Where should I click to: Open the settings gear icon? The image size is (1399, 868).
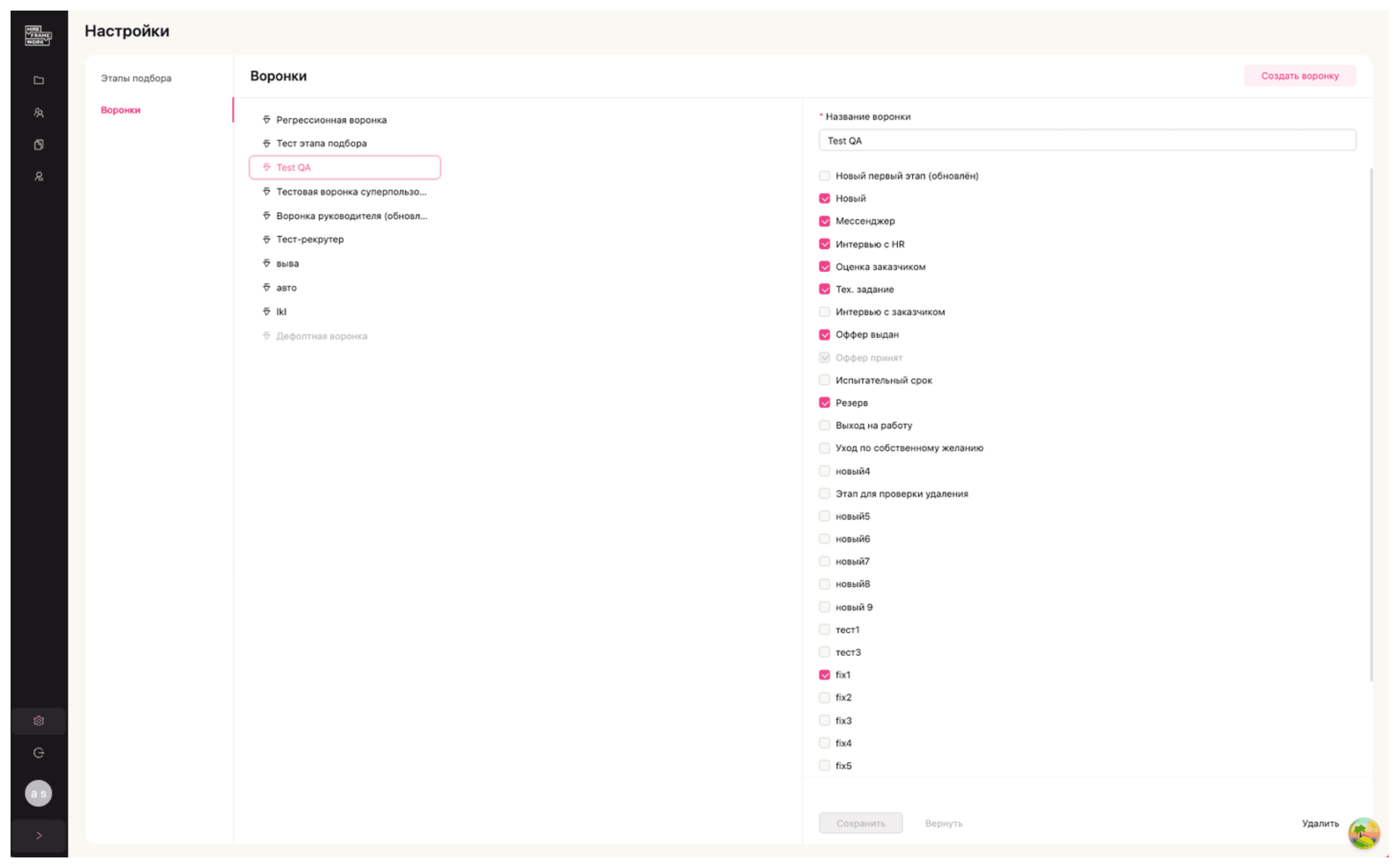pyautogui.click(x=39, y=721)
